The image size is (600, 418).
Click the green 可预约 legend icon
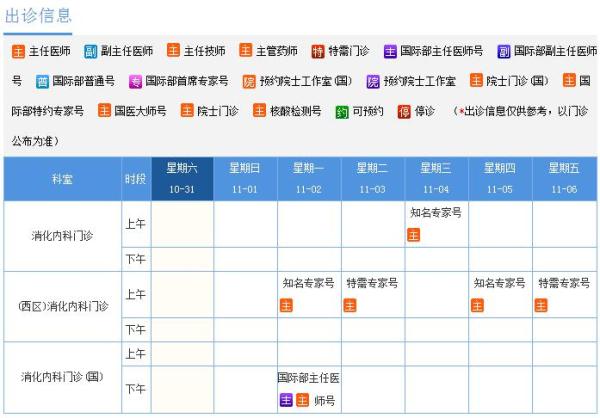pyautogui.click(x=342, y=112)
